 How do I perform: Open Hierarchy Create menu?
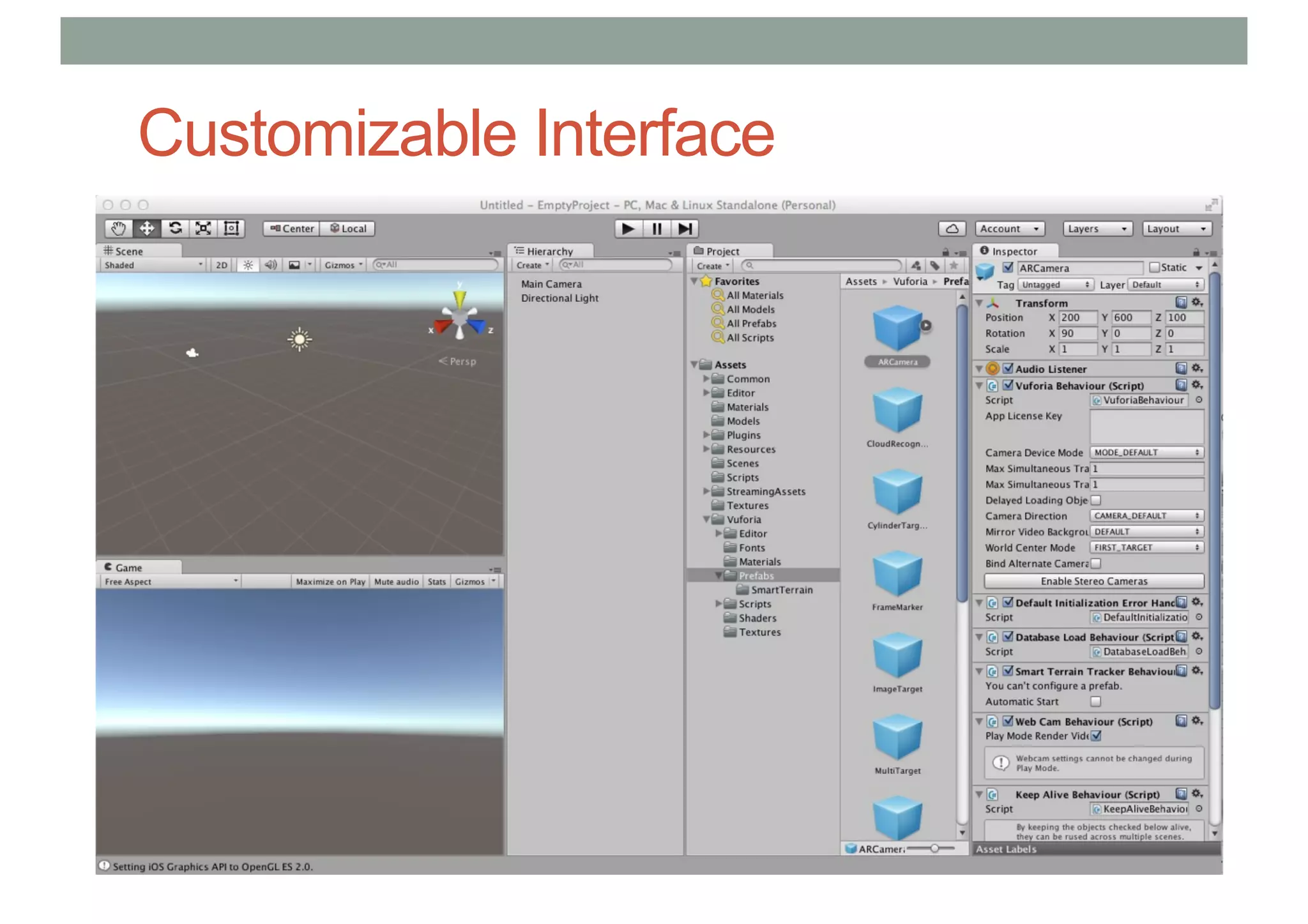(533, 265)
